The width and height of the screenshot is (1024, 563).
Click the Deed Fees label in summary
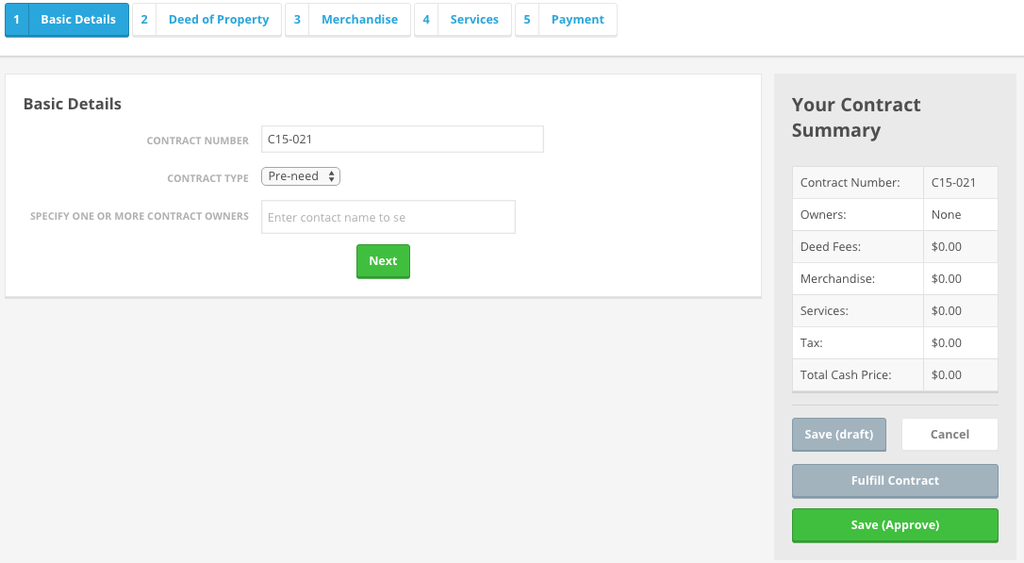click(831, 247)
